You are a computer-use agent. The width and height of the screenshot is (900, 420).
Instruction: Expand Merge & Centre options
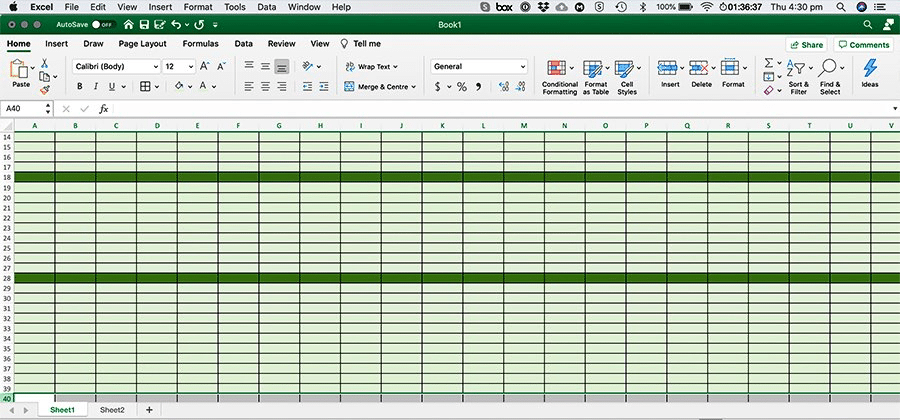pos(413,87)
